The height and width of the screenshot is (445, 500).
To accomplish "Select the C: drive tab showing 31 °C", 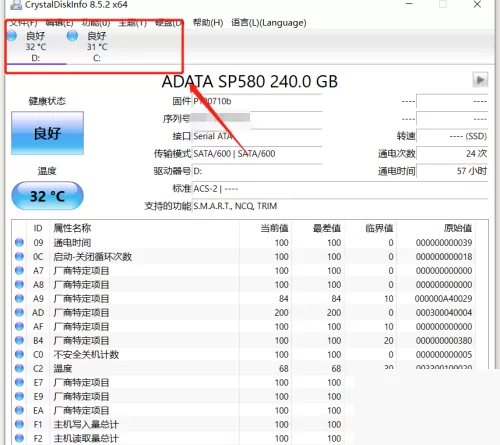I will tap(97, 46).
